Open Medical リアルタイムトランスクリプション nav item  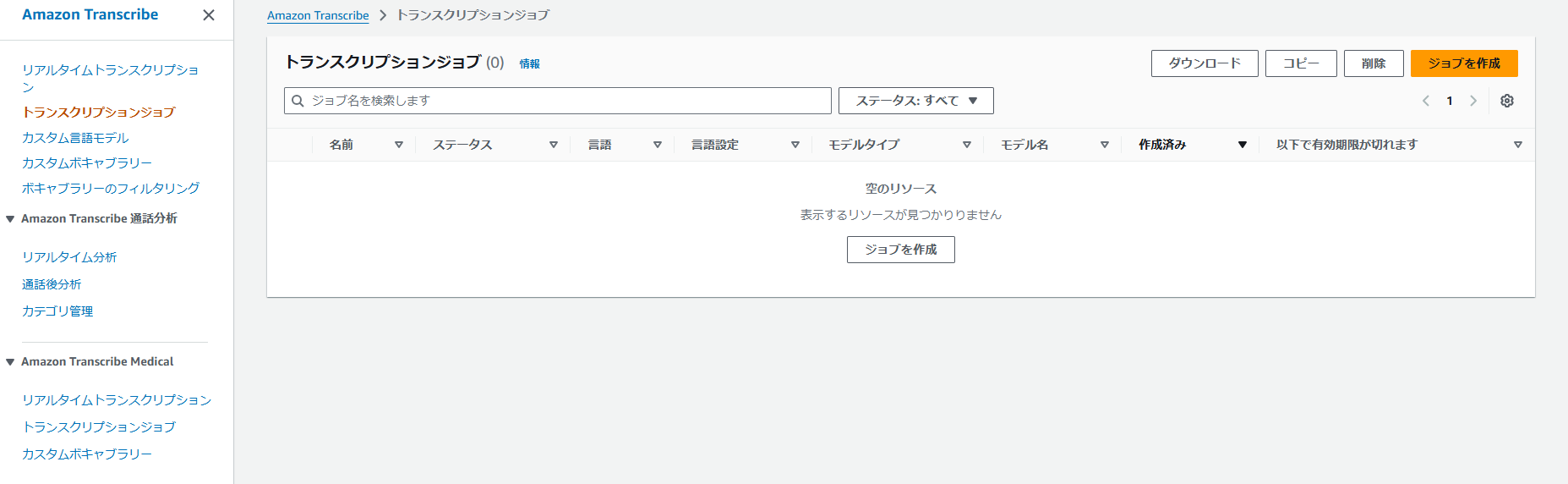(x=117, y=399)
